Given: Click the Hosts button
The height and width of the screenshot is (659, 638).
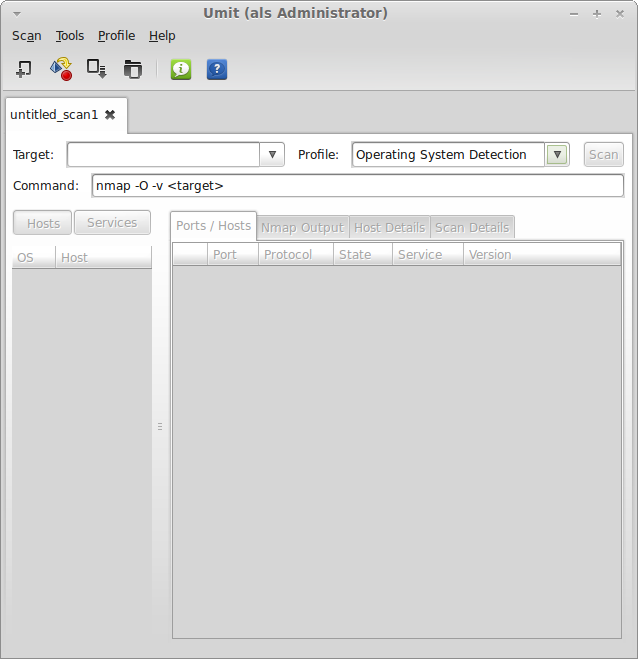Looking at the screenshot, I should 43,223.
